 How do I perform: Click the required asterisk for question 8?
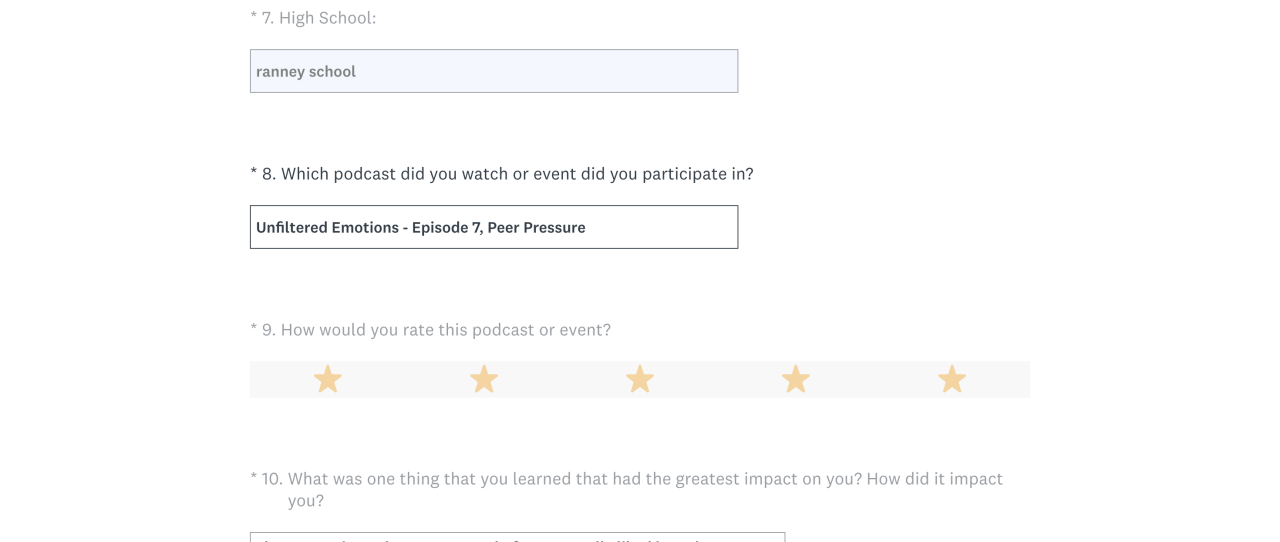tap(254, 173)
